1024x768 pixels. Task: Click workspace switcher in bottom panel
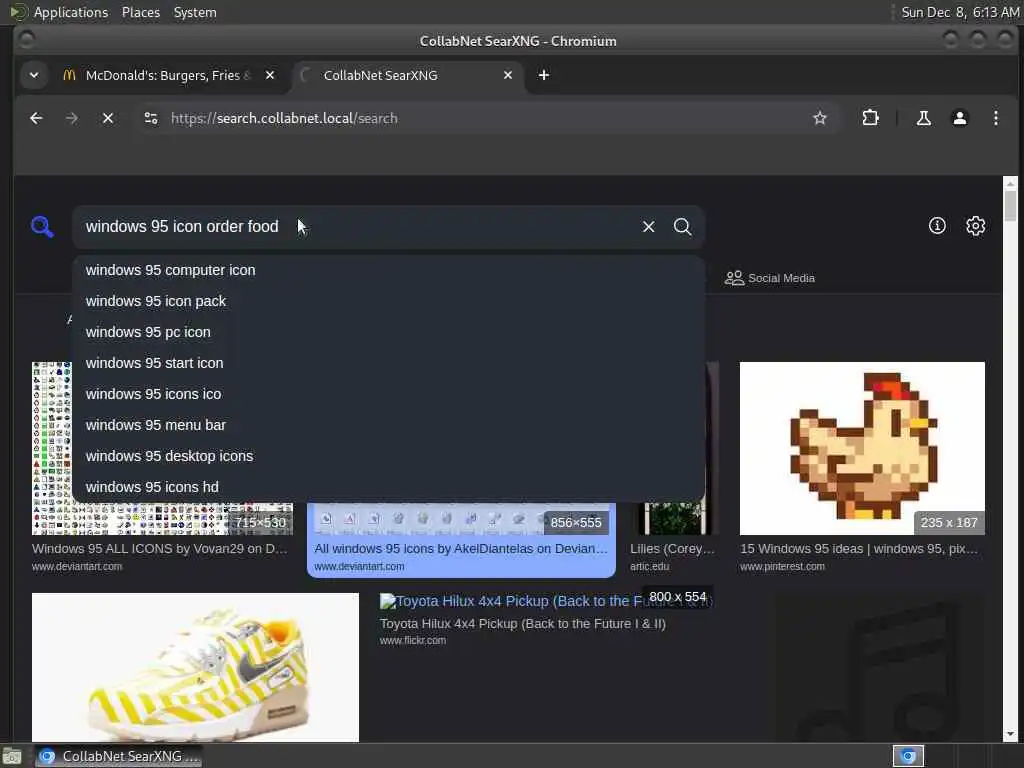click(x=908, y=756)
